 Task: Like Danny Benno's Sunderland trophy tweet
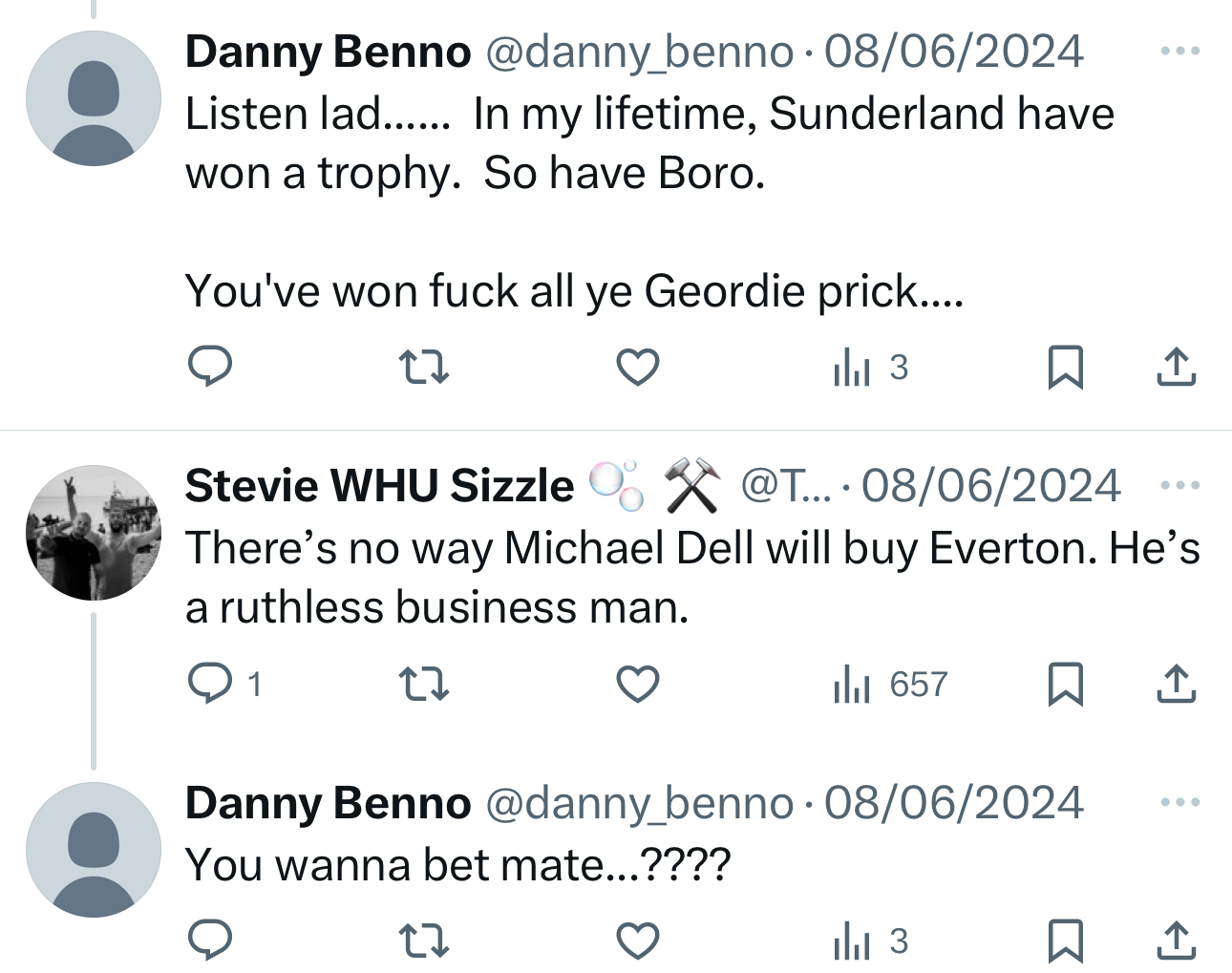tap(638, 367)
